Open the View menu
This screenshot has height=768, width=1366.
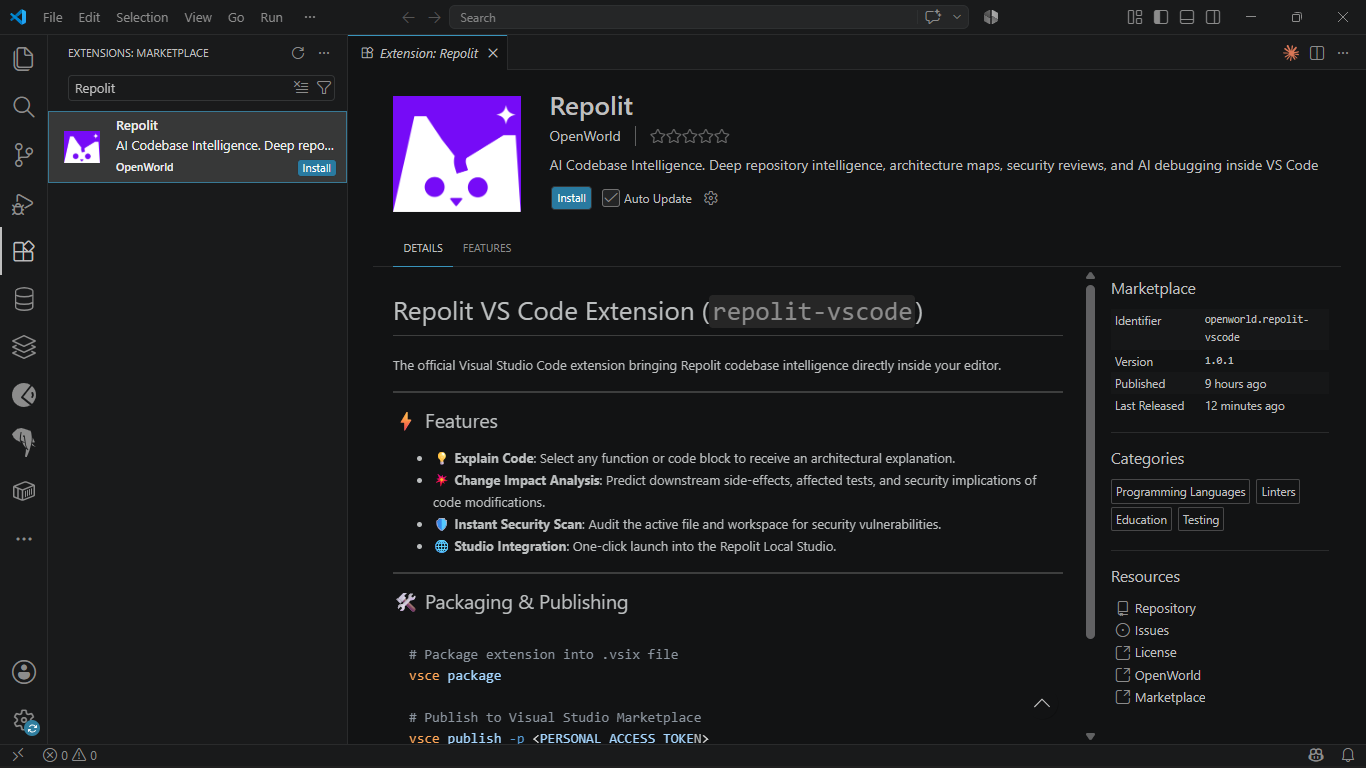pos(198,17)
